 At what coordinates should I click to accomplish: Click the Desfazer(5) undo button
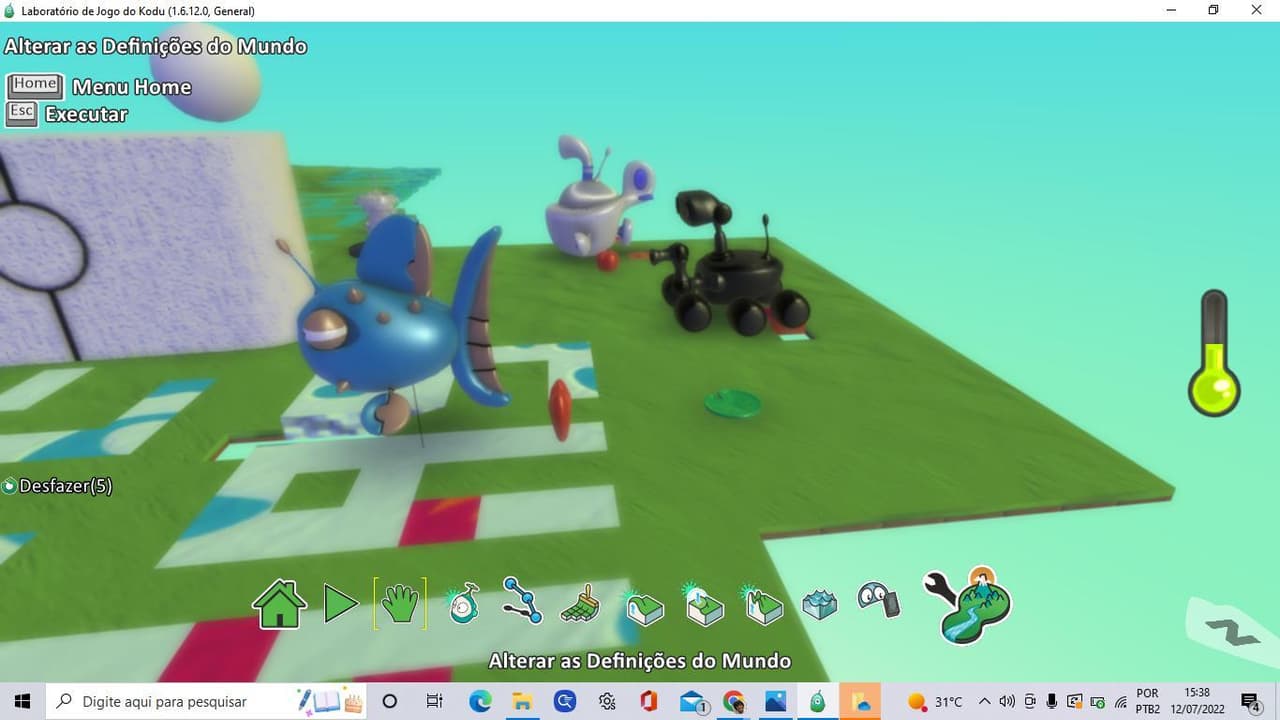click(57, 486)
